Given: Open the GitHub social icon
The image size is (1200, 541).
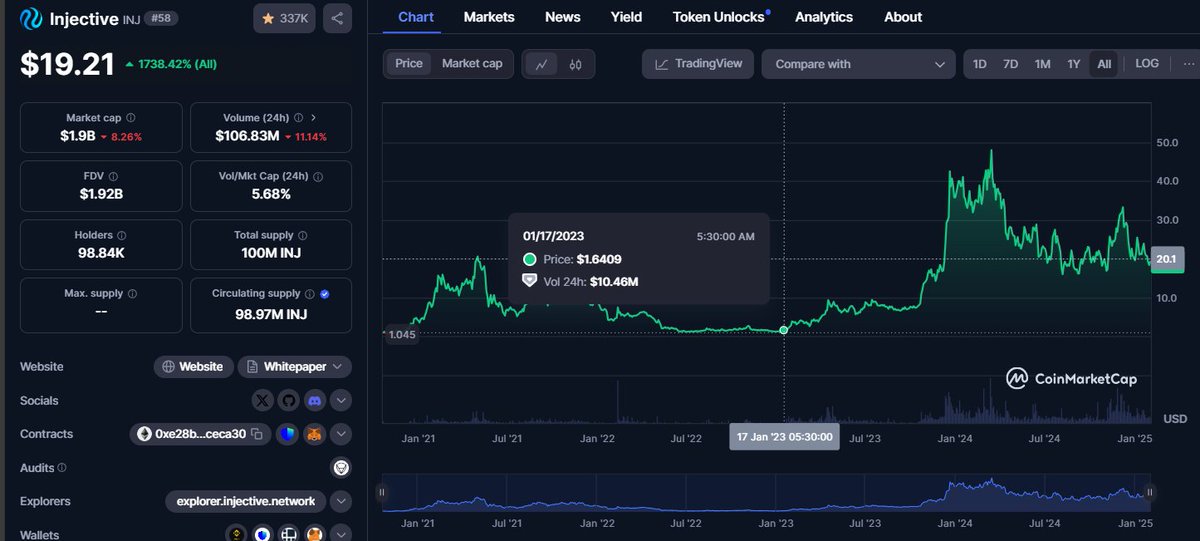Looking at the screenshot, I should (x=289, y=401).
